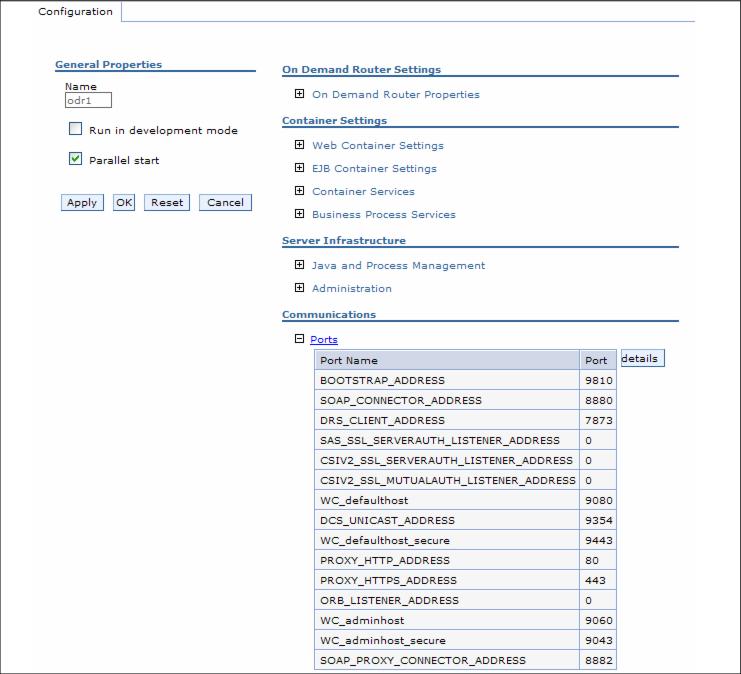Select SOAP_CONNECTOR_ADDRESS port name
This screenshot has height=674, width=741.
(x=401, y=400)
